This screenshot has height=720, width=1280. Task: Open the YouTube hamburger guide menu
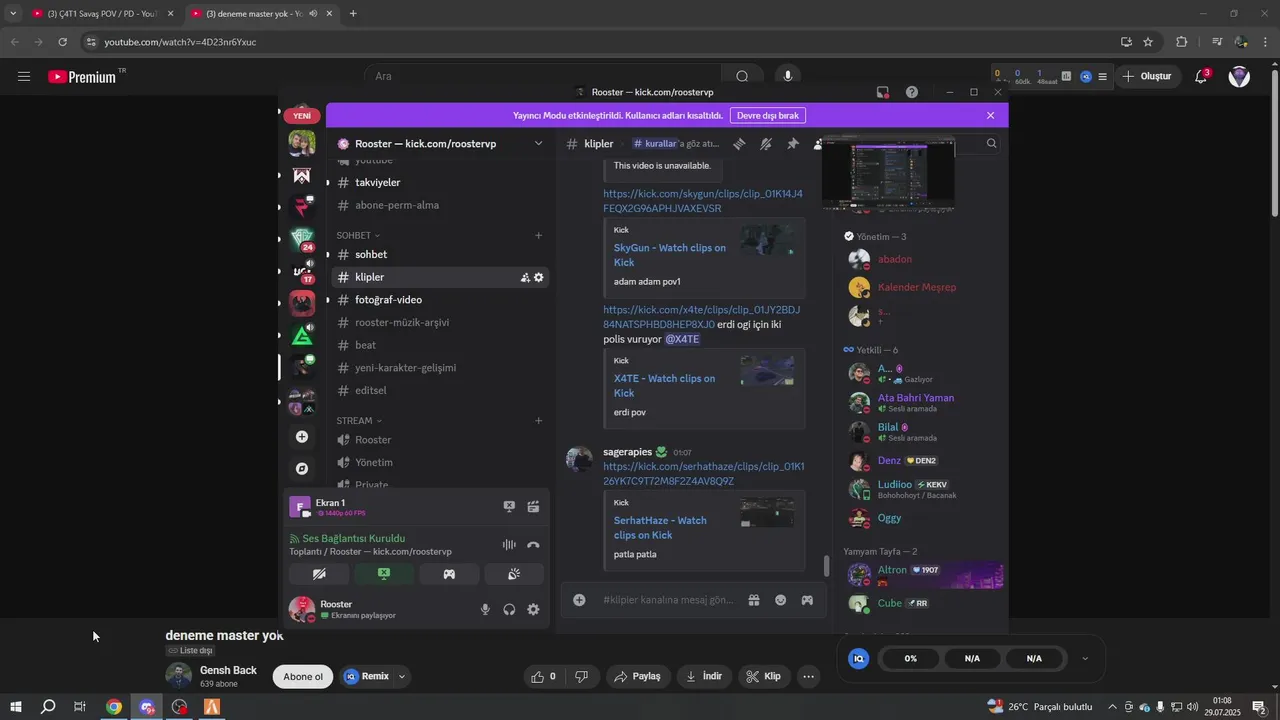24,76
